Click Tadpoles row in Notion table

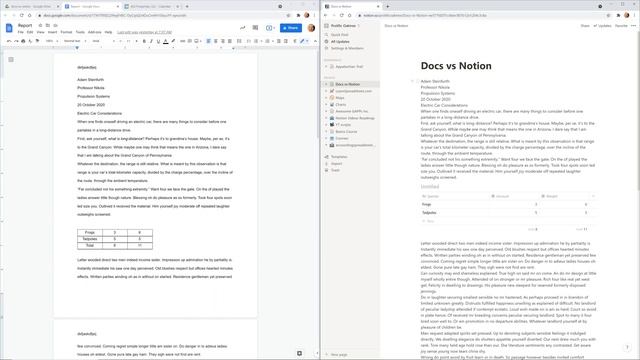tap(508, 212)
